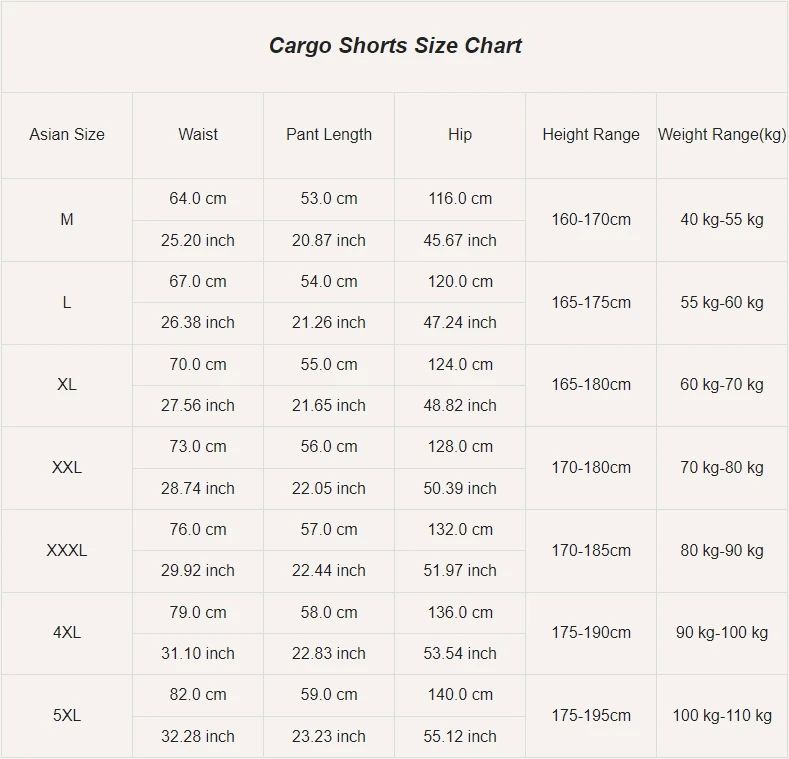Select the Waist column header
Image resolution: width=789 pixels, height=759 pixels.
[198, 134]
